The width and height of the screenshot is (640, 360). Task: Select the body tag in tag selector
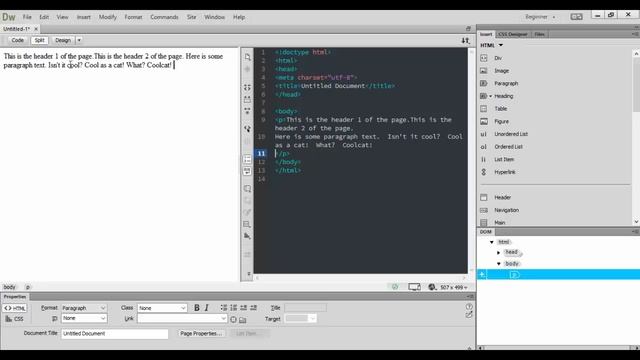click(x=9, y=287)
